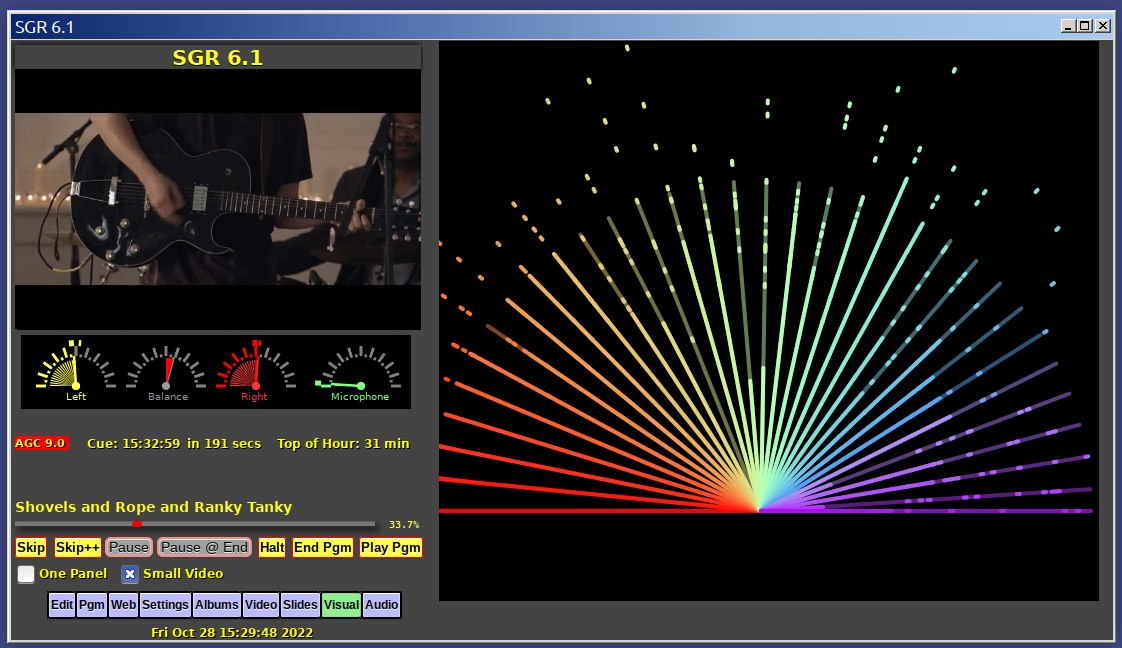Screen dimensions: 1122x648
Task: Click the rainbow spectrum visualizer
Action: pyautogui.click(x=769, y=320)
